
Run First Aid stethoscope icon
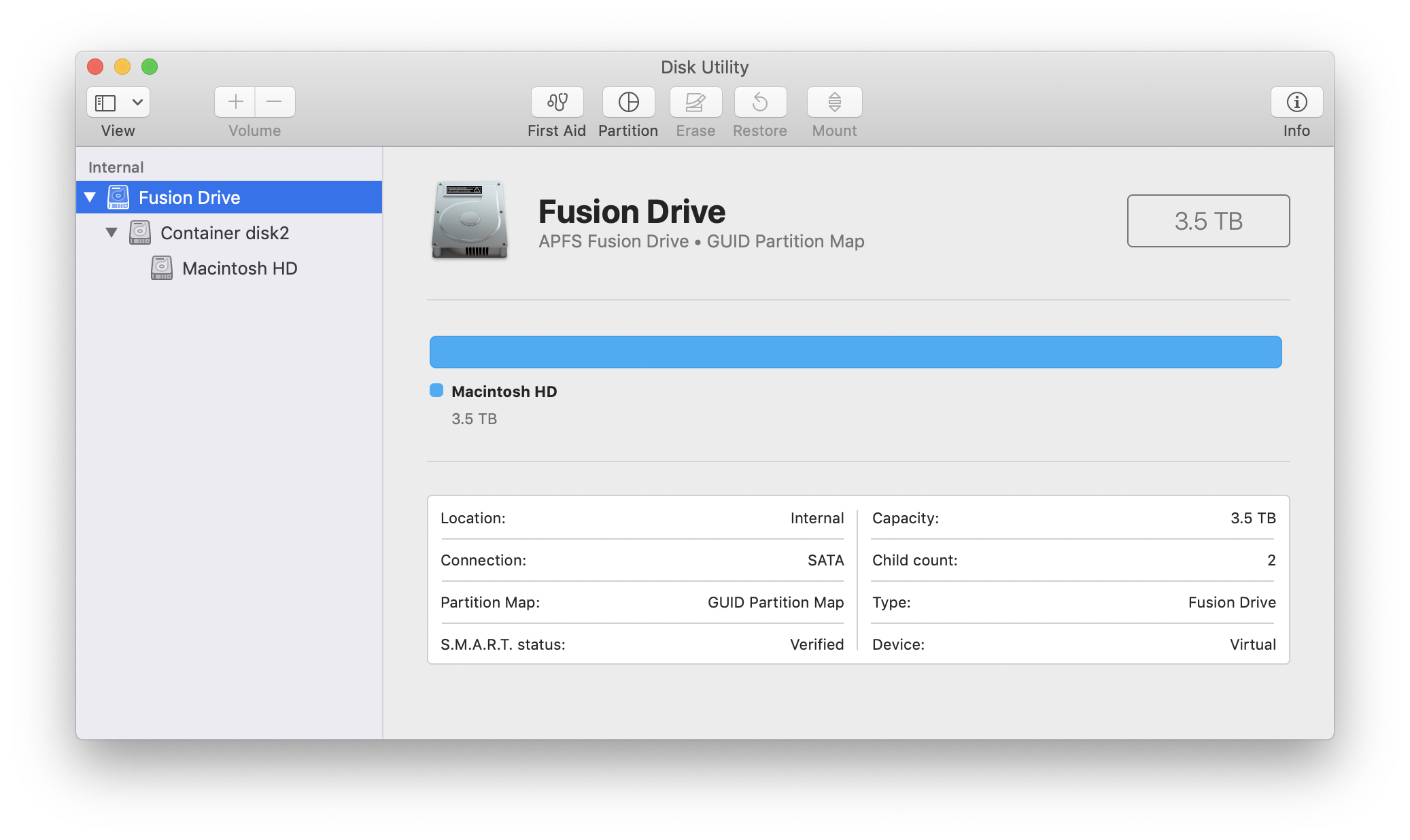(557, 102)
